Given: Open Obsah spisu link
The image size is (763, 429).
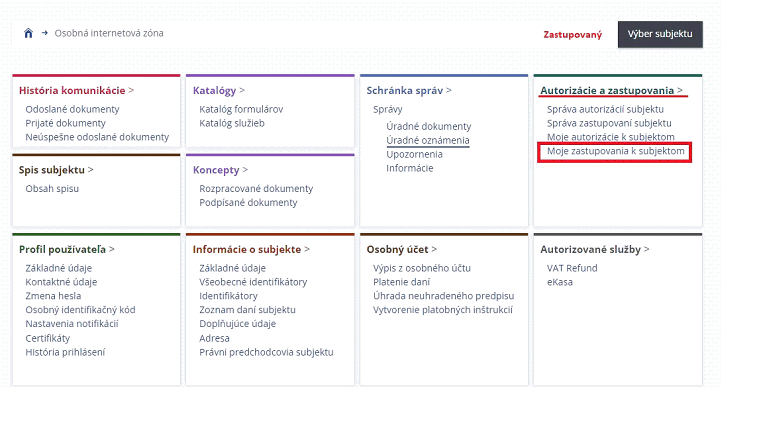Looking at the screenshot, I should coord(52,189).
